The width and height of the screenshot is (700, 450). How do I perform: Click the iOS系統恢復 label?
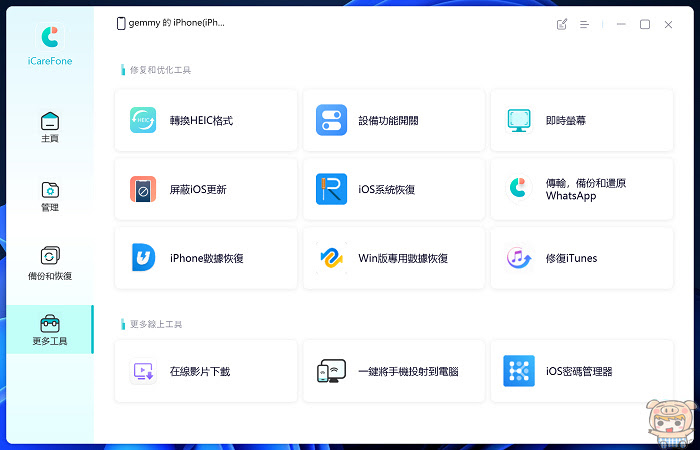click(x=387, y=189)
